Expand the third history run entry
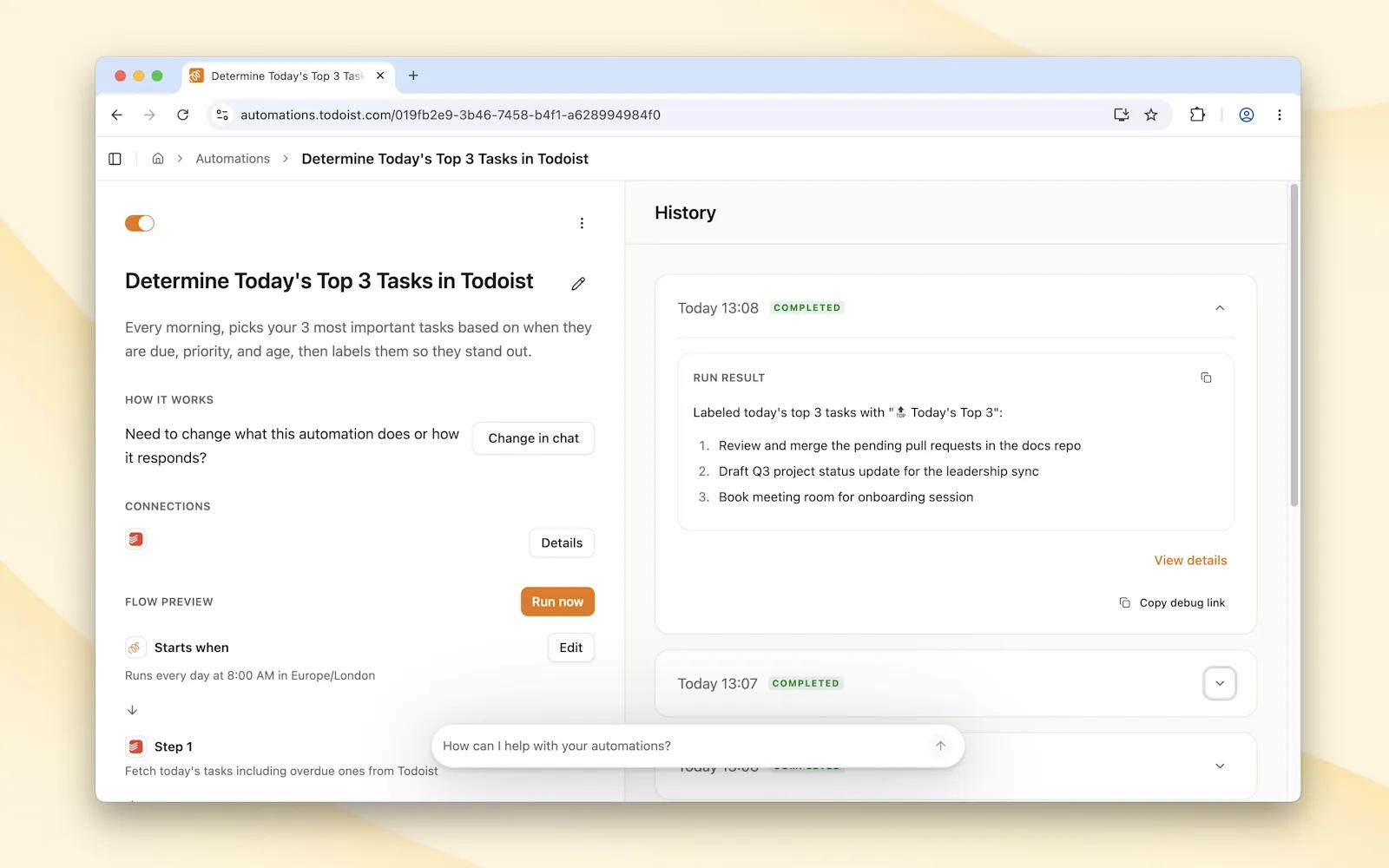Viewport: 1389px width, 868px height. pos(1220,766)
